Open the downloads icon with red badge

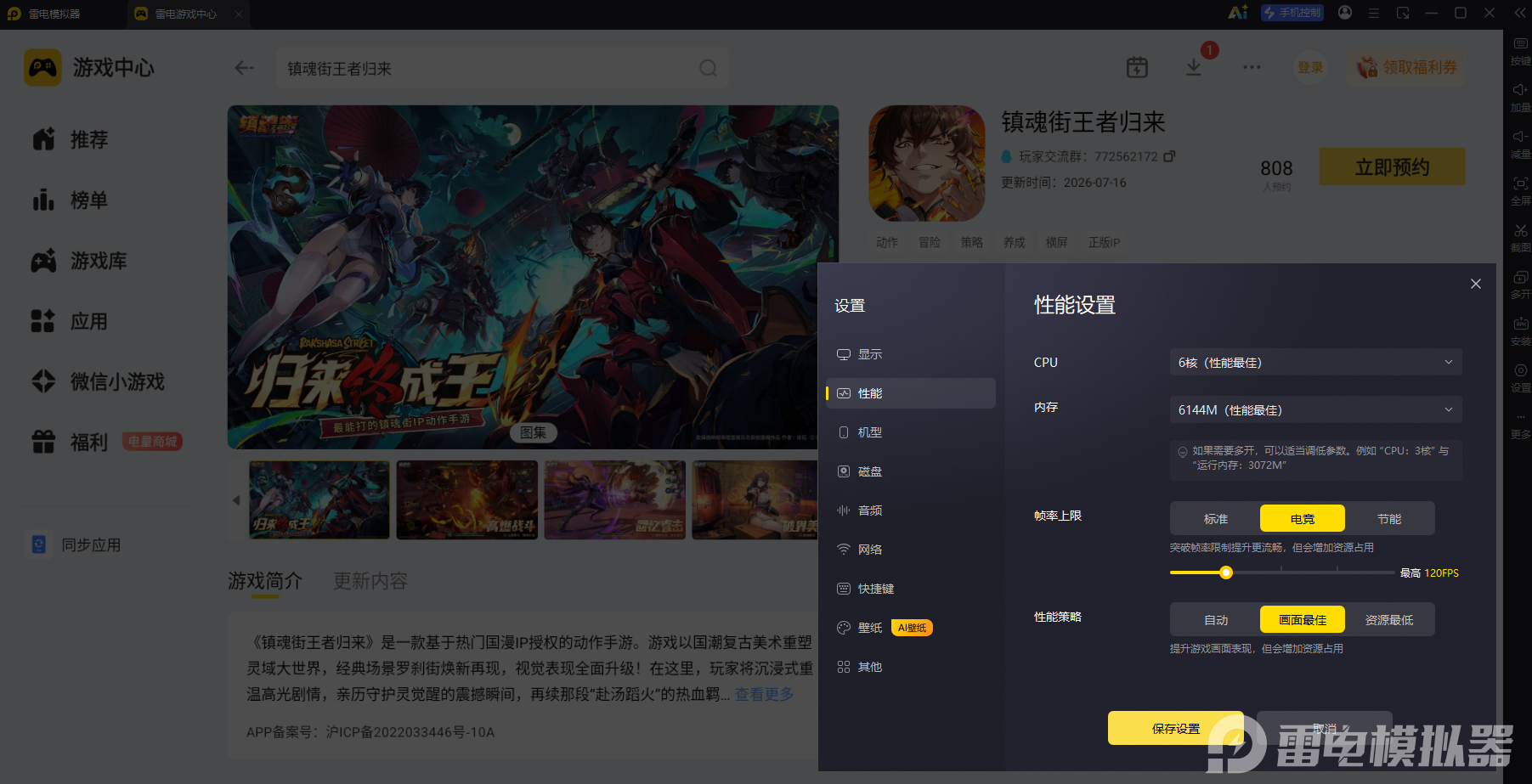click(x=1194, y=68)
